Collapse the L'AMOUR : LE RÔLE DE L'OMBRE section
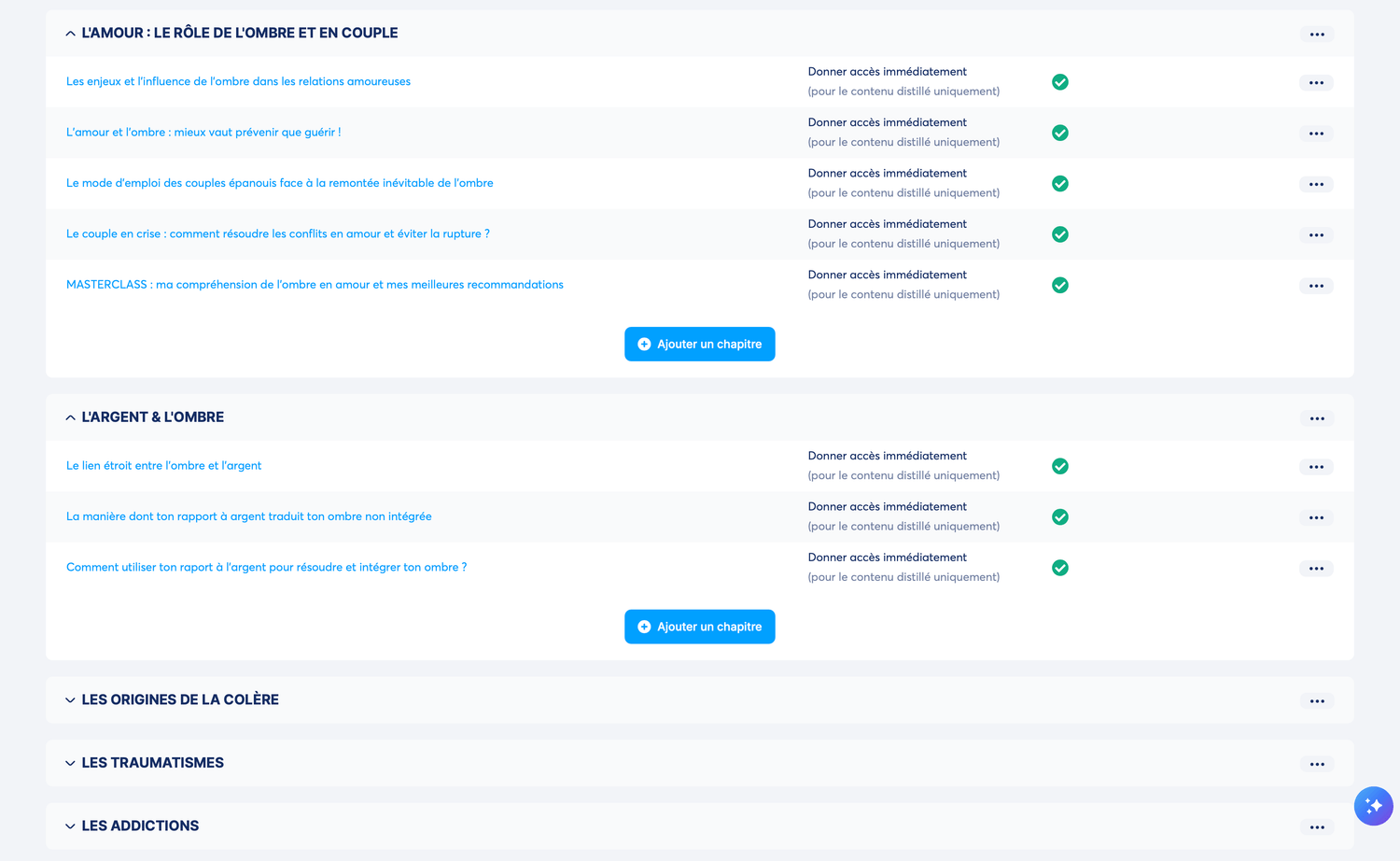 click(71, 34)
